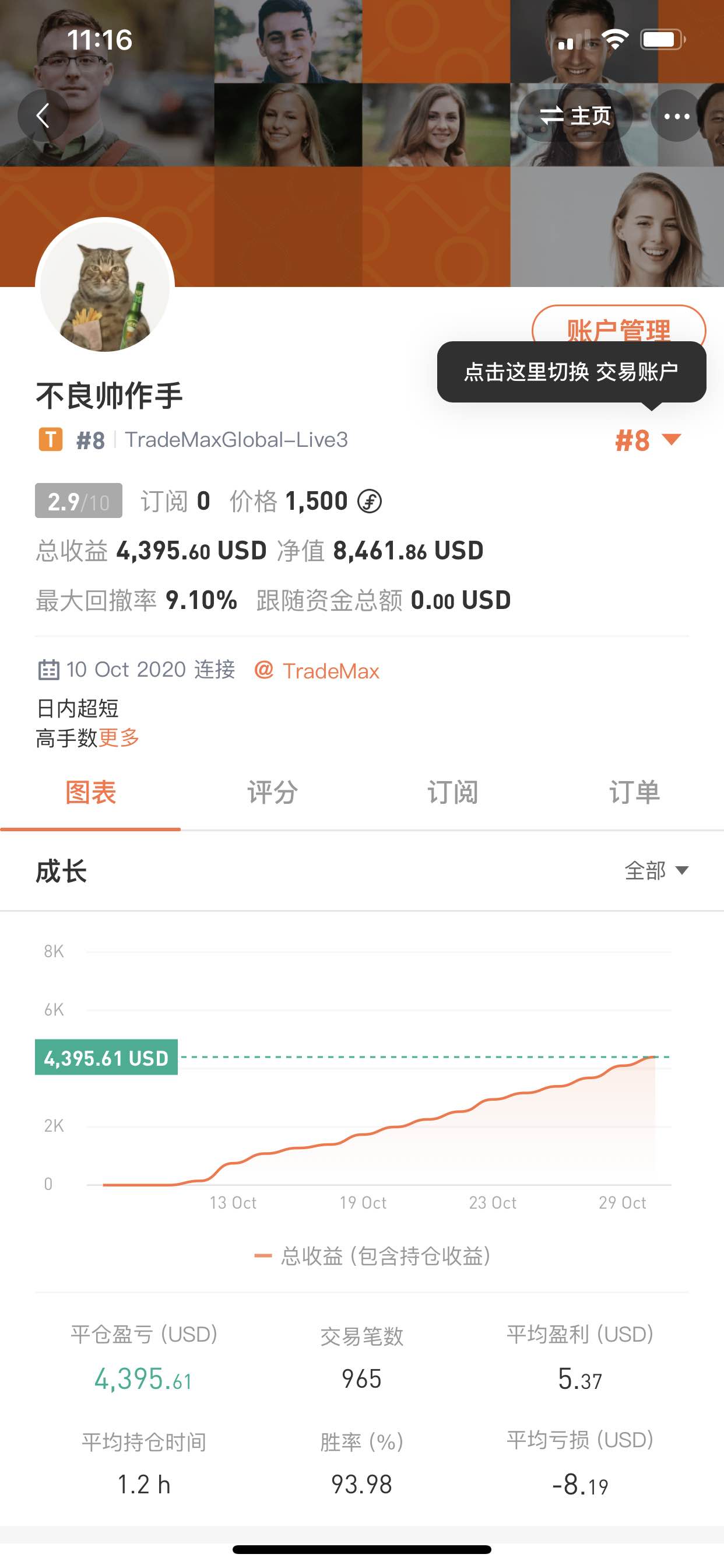Toggle the 总收益 chart legend item
724x1568 pixels.
[x=372, y=1256]
